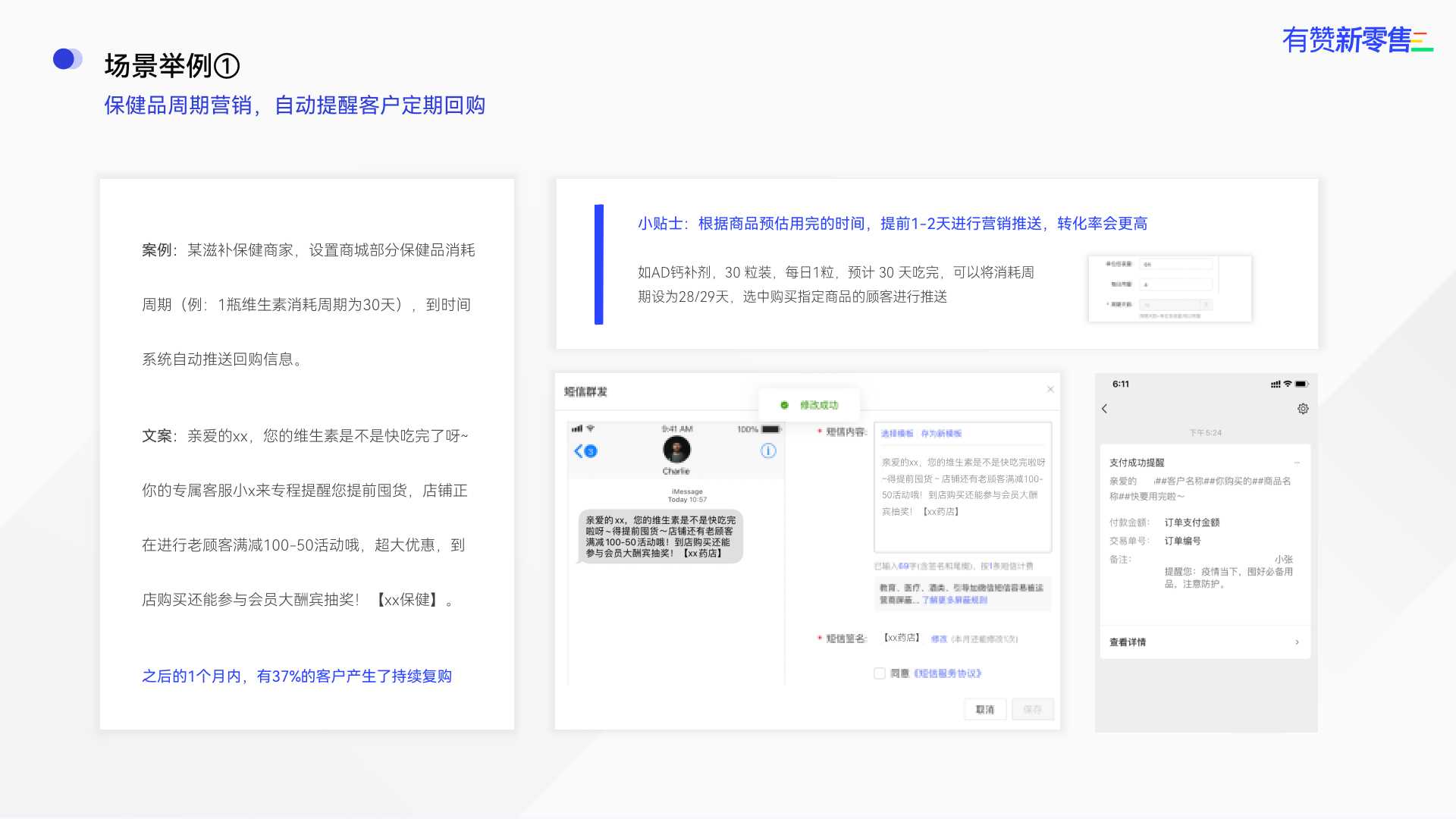Click the '小贴士' tip headline
This screenshot has width=1456, height=819.
893,224
